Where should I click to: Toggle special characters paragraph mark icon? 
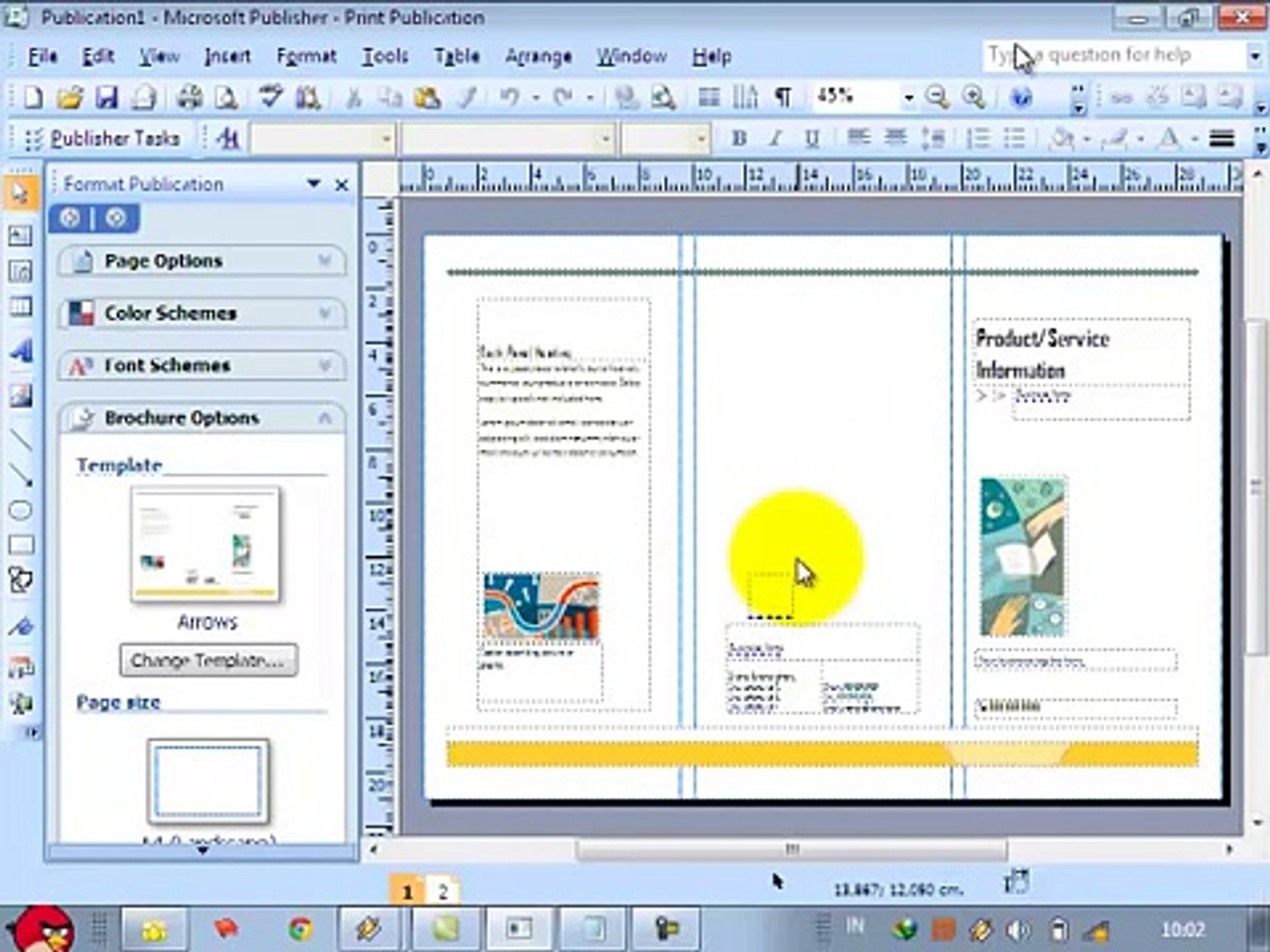tap(782, 97)
